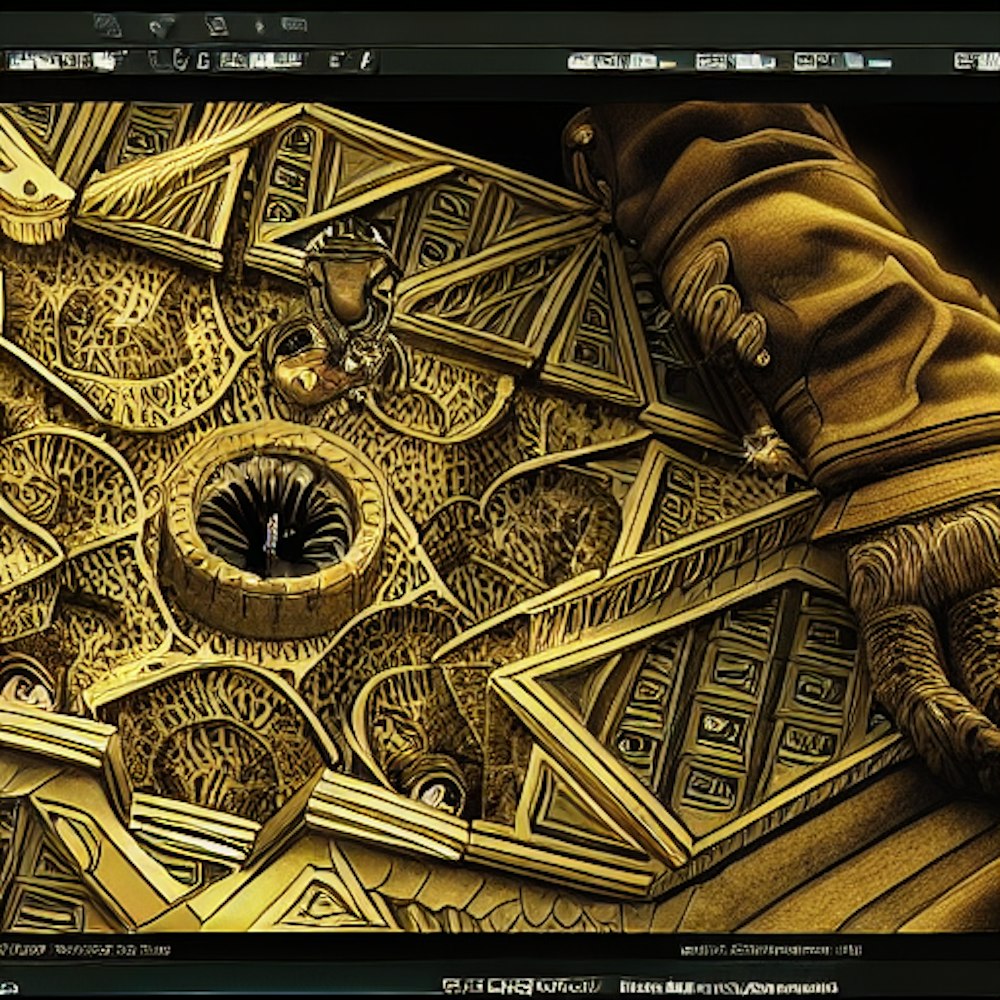Screen dimensions: 1000x1000
Task: Click the label box at the toolbar's far right edge
Action: tap(976, 61)
